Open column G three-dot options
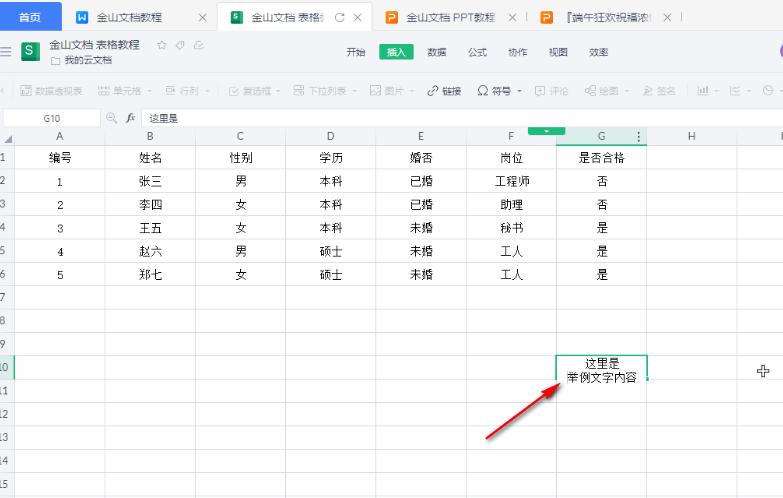Viewport: 783px width, 498px height. [639, 136]
